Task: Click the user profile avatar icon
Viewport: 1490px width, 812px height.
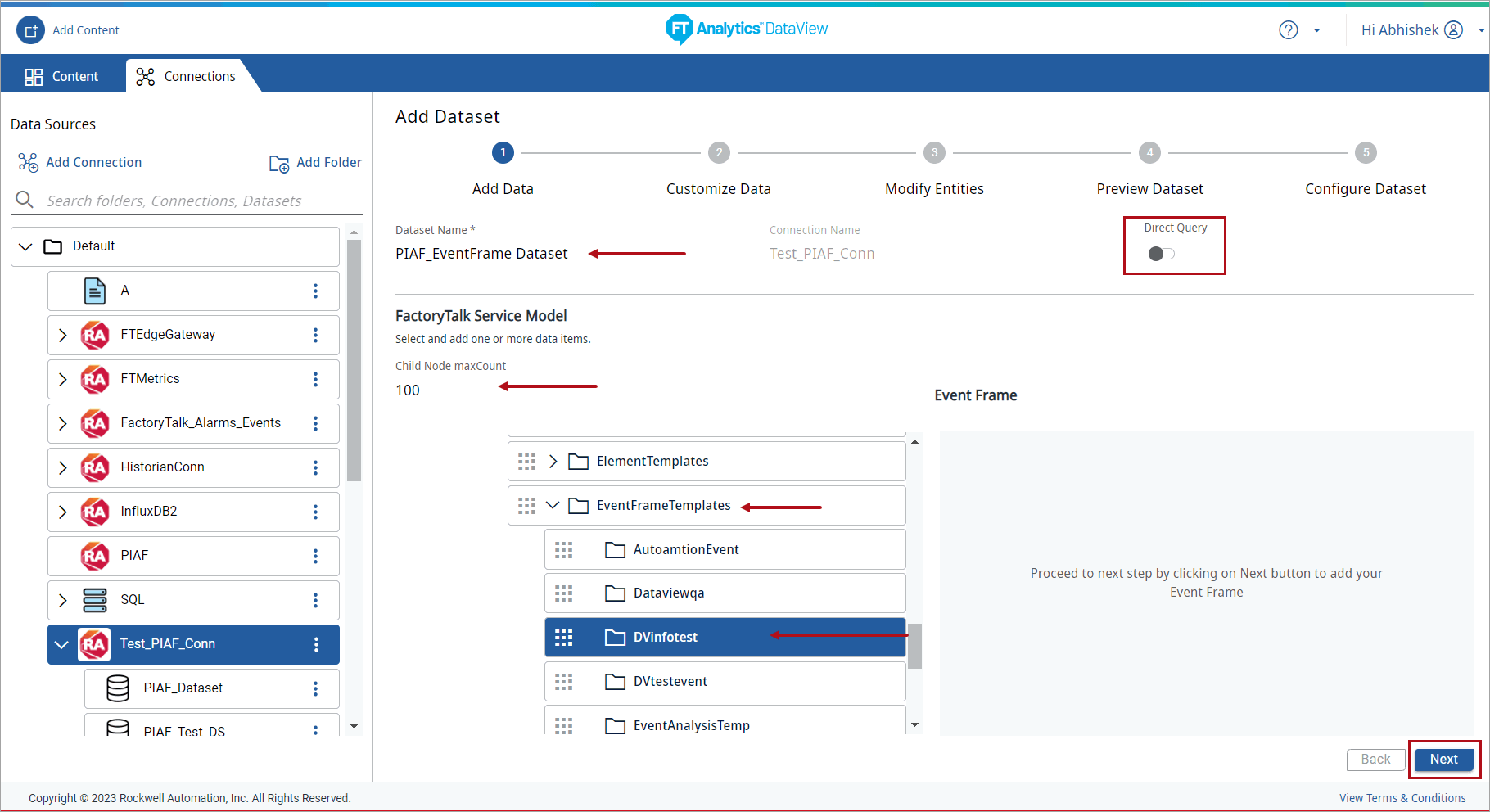Action: (x=1453, y=30)
